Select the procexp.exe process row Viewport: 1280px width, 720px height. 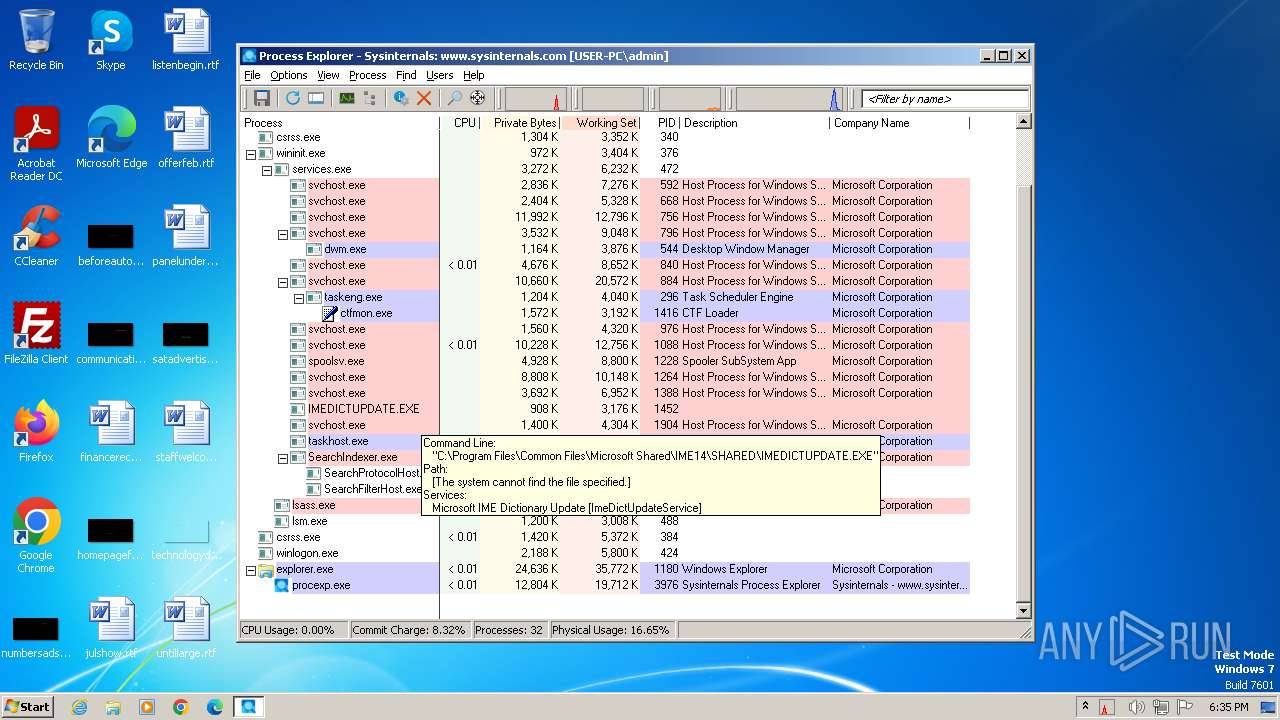coord(604,585)
